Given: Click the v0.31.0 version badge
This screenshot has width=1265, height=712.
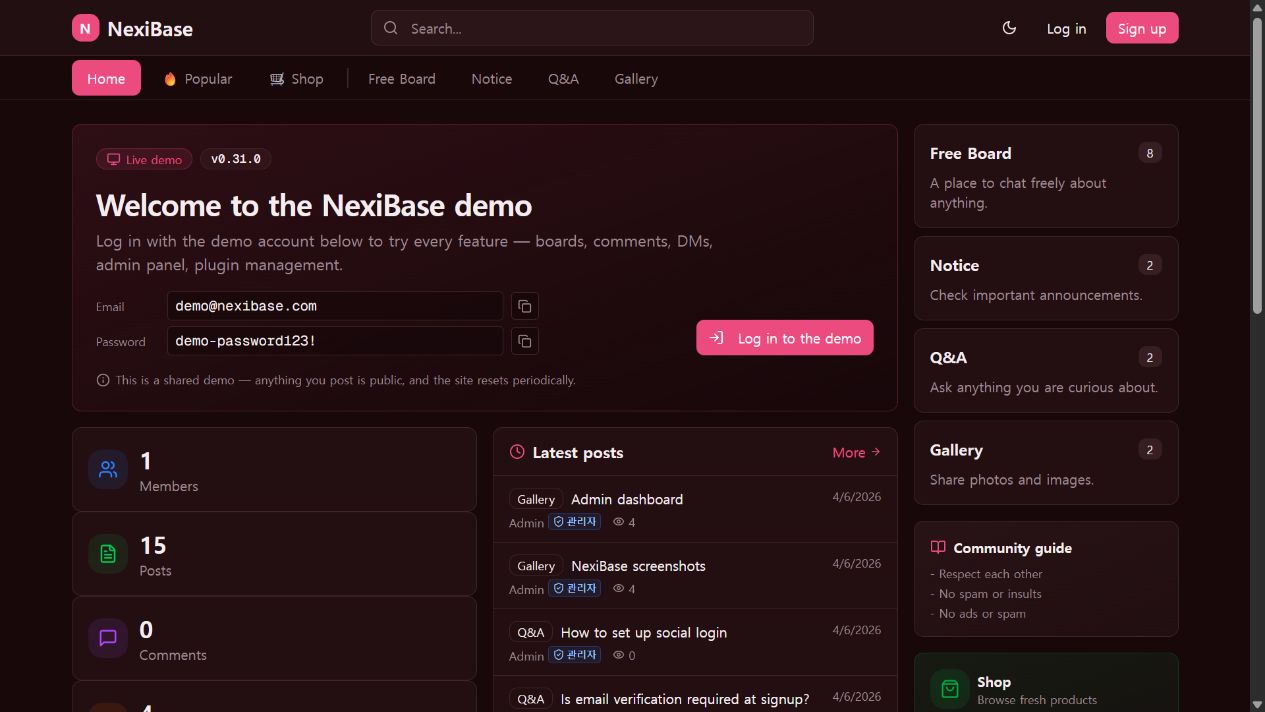Looking at the screenshot, I should pos(236,159).
